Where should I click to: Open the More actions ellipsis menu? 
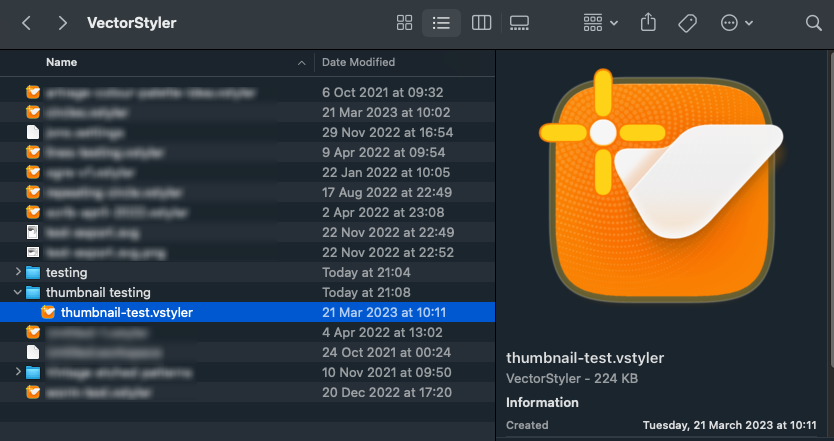(736, 22)
